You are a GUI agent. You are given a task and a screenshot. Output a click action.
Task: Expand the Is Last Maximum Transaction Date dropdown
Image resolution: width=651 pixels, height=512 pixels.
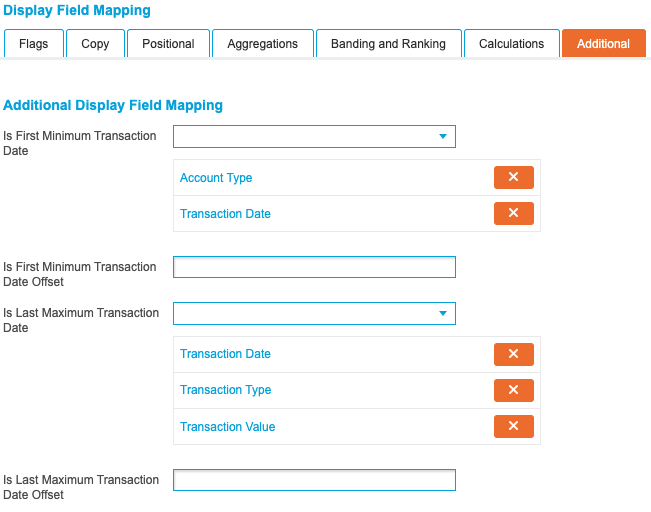tap(314, 314)
